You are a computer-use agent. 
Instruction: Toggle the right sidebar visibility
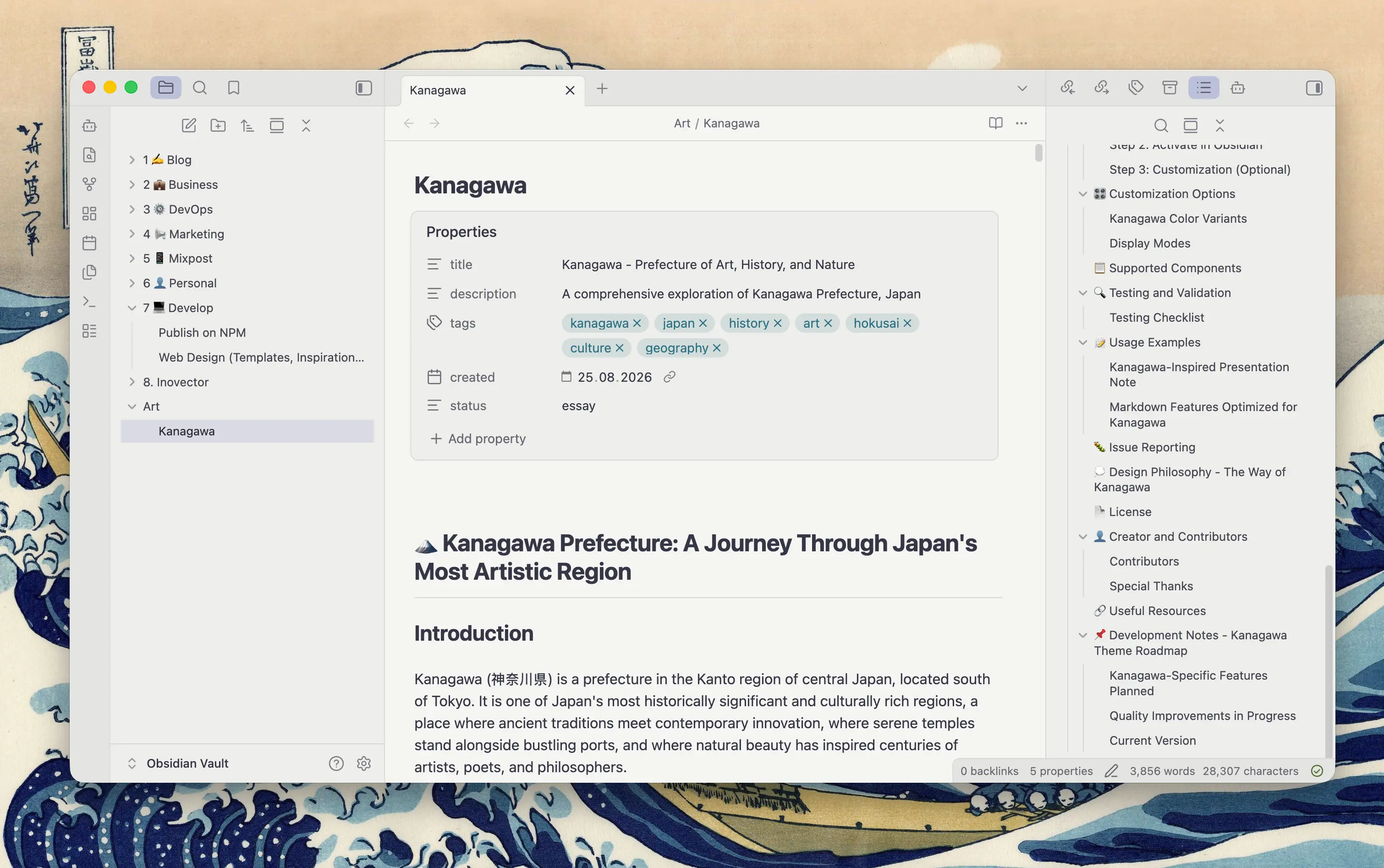click(1314, 88)
